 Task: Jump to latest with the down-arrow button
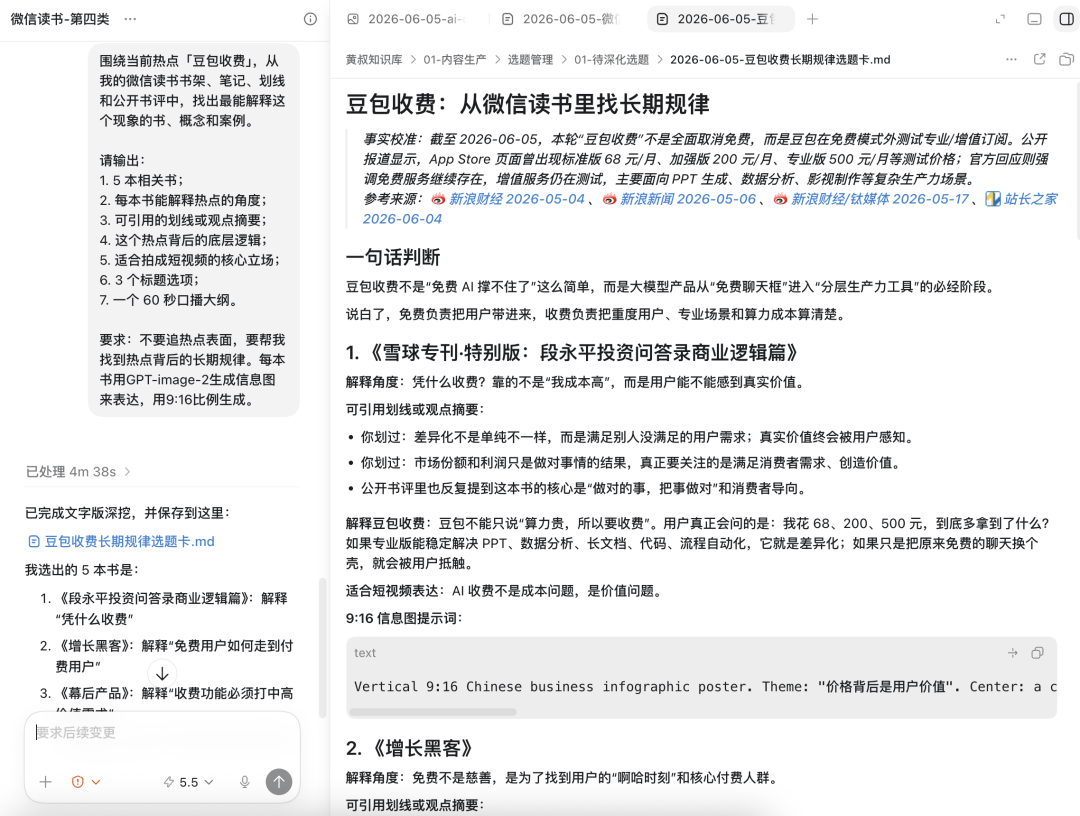point(163,673)
